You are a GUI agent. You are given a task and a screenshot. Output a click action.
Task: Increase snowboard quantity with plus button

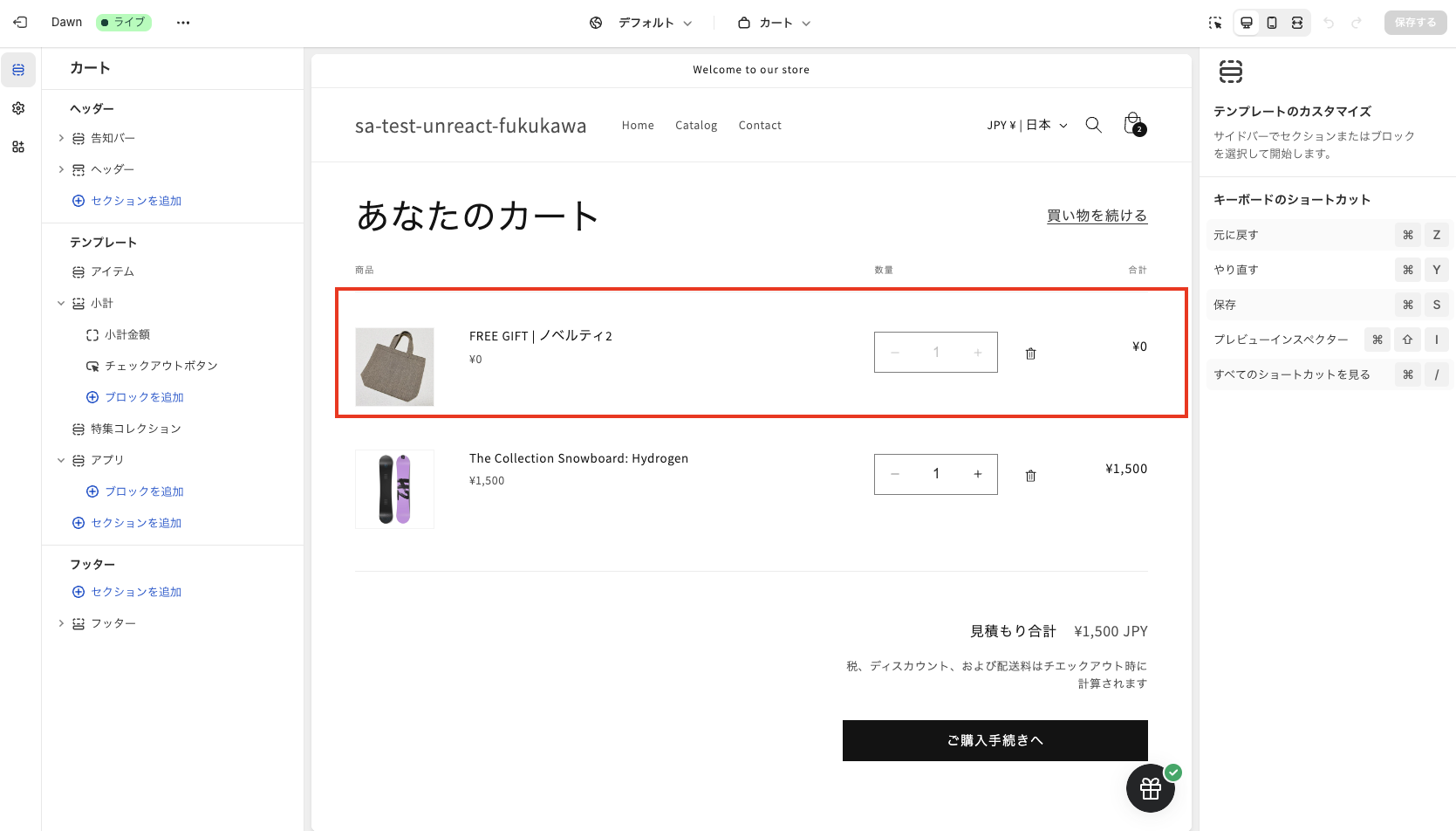pyautogui.click(x=977, y=474)
